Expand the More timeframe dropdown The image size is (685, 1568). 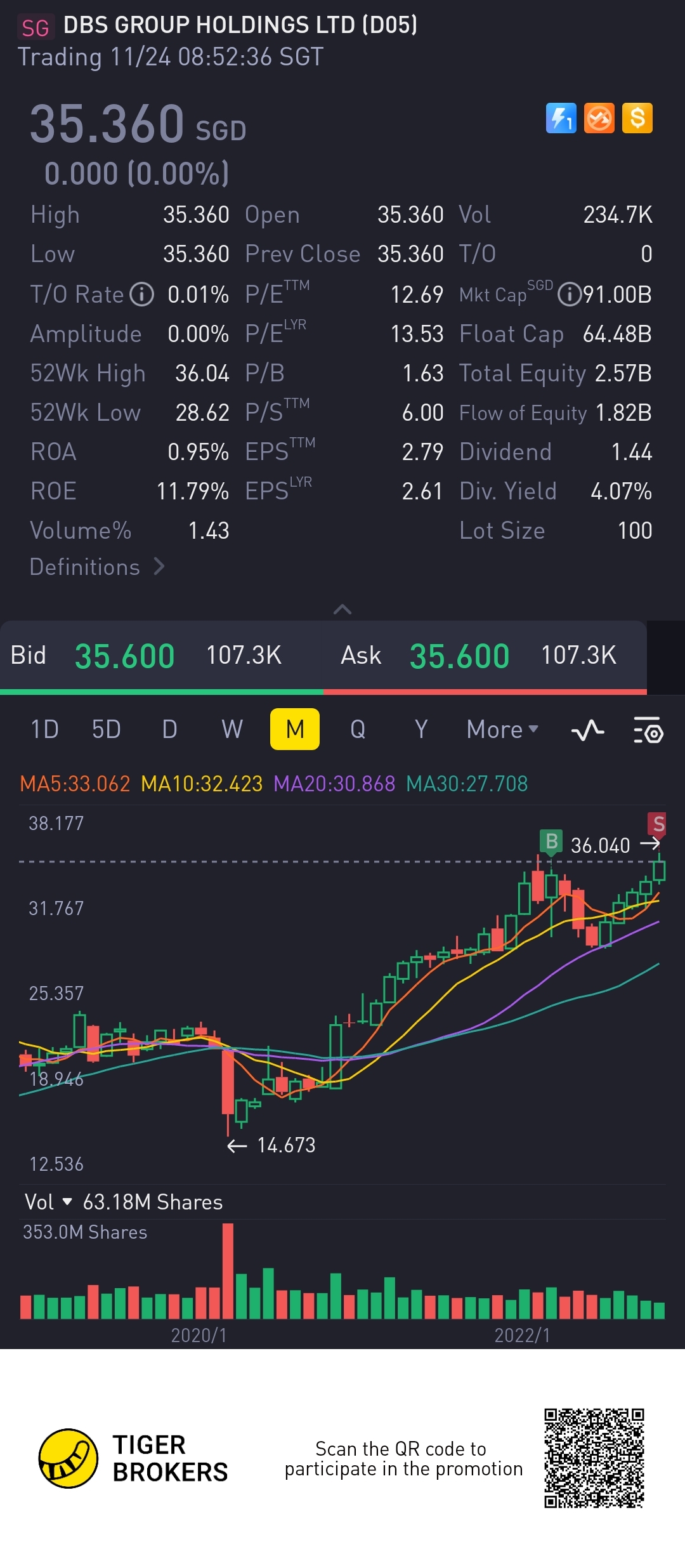coord(502,730)
